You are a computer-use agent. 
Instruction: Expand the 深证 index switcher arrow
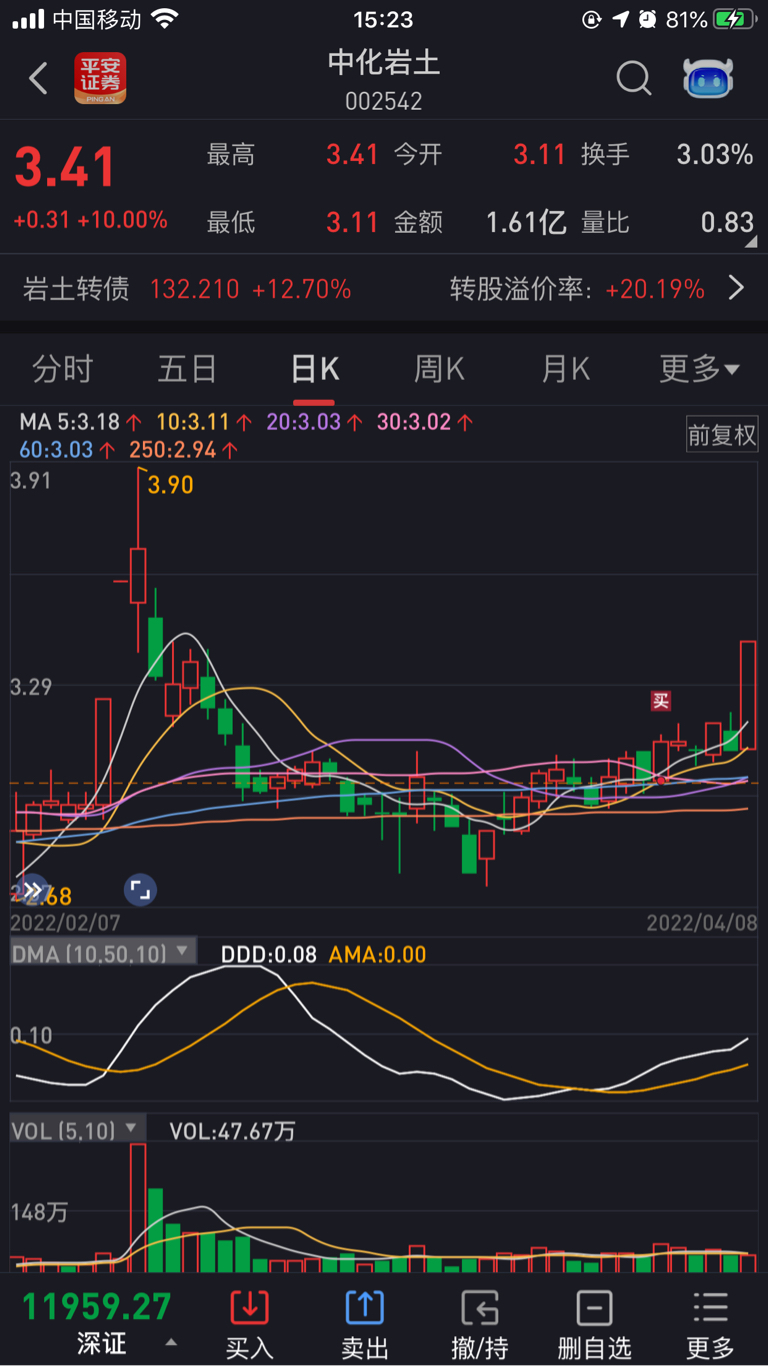click(171, 1343)
